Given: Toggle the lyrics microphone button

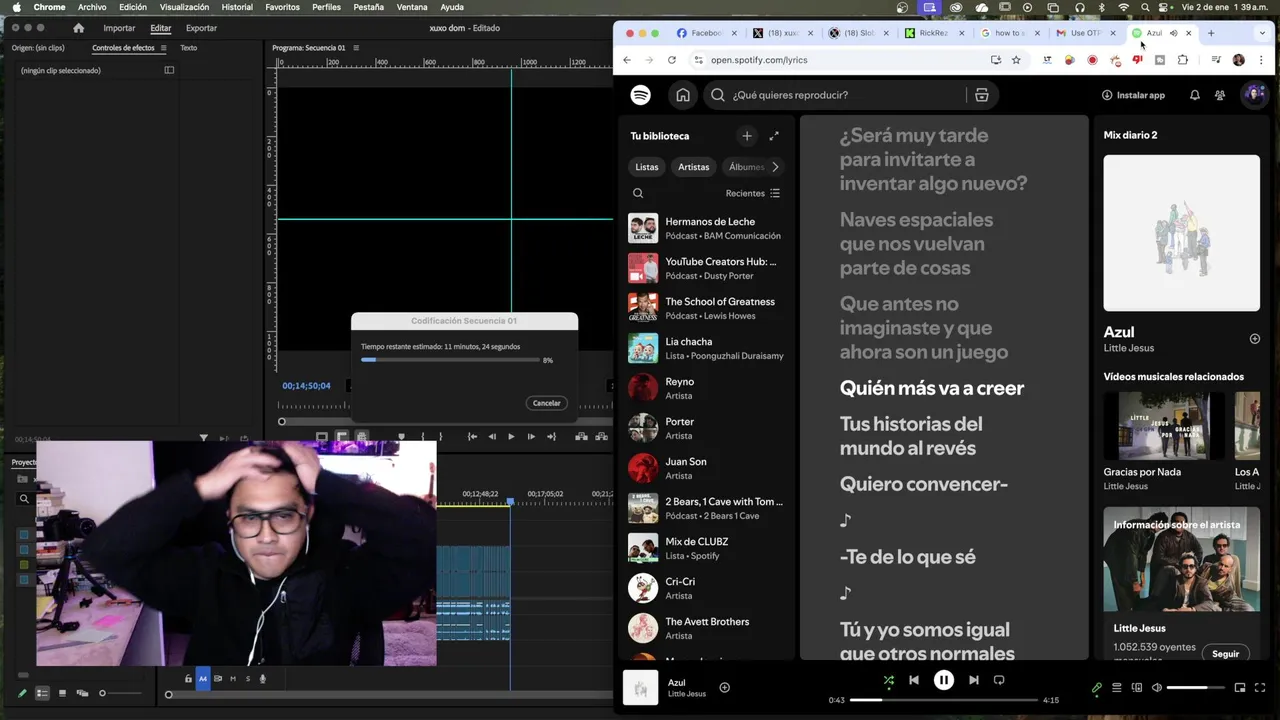Looking at the screenshot, I should 1097,688.
